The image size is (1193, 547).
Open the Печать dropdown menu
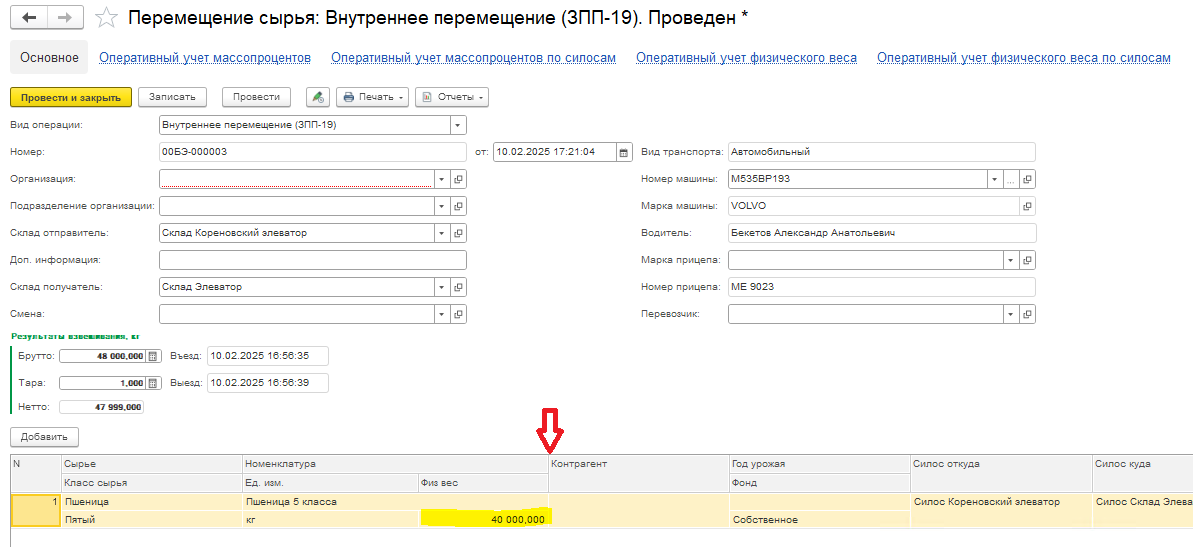coord(373,97)
